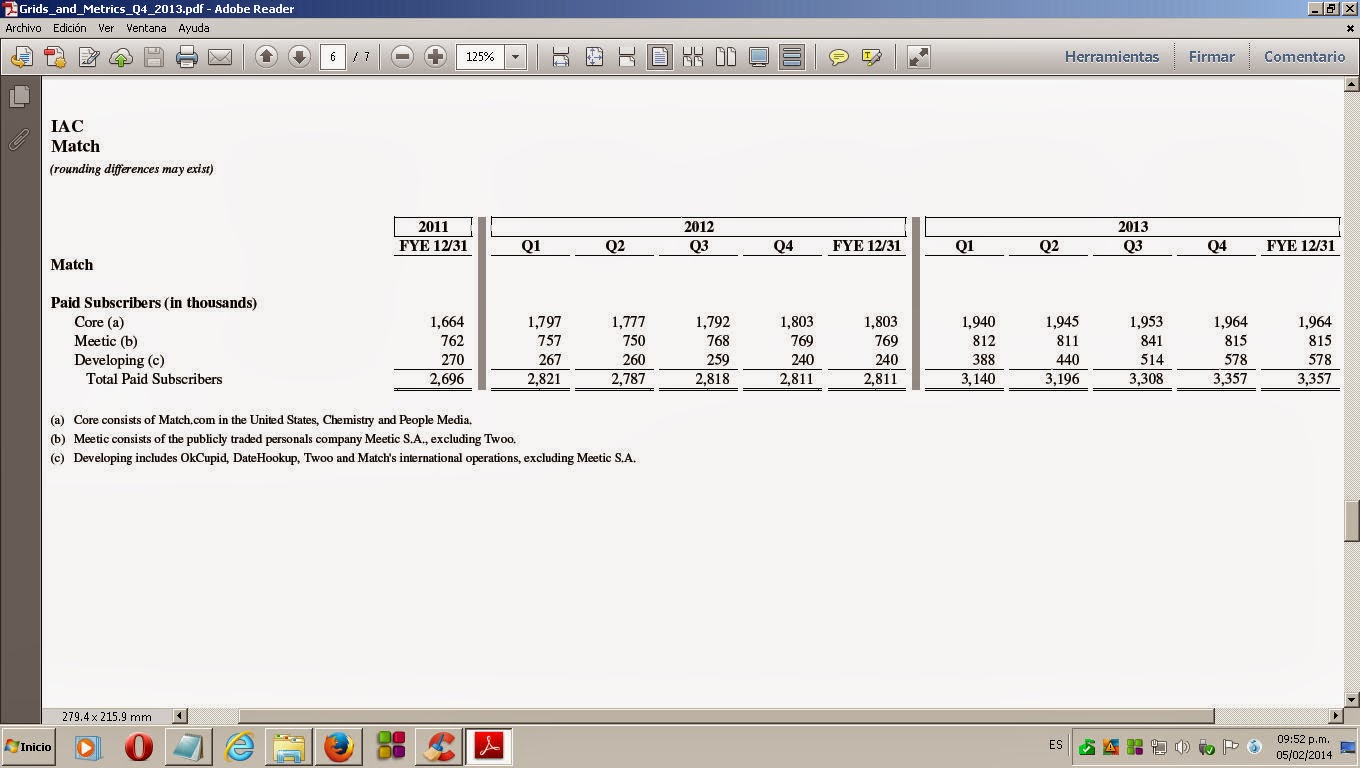The image size is (1360, 768).
Task: Click the value 841 in Meetic row
Action: click(x=1151, y=341)
